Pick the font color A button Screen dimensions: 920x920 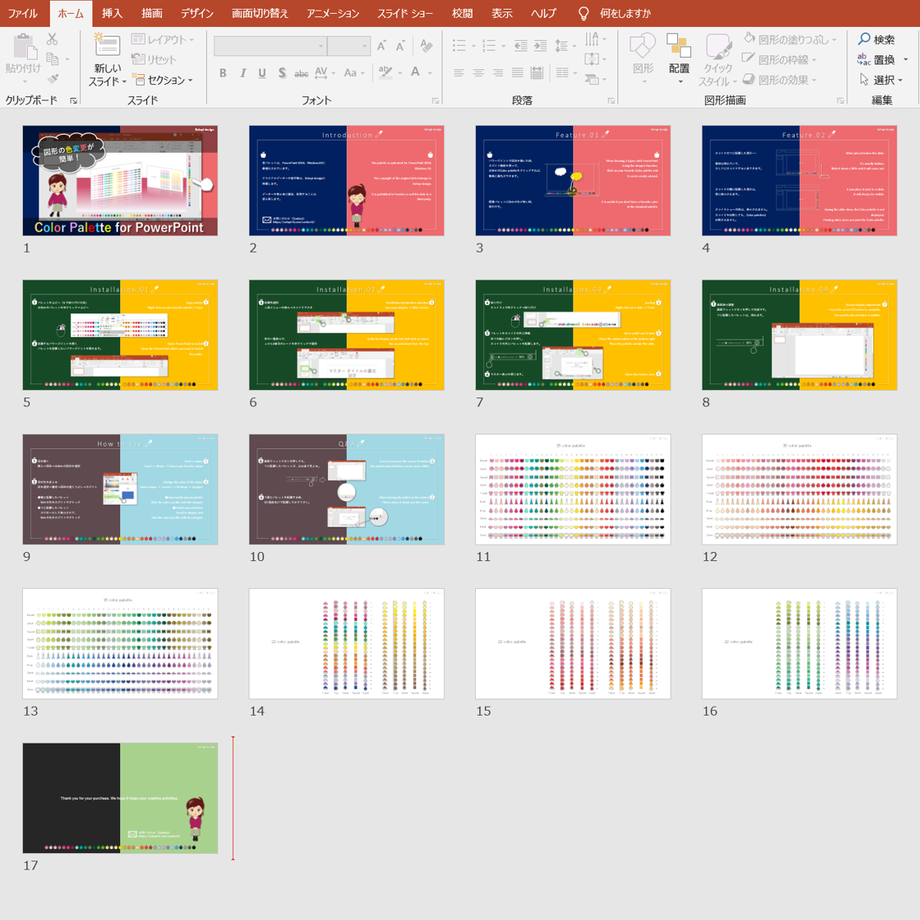point(415,73)
